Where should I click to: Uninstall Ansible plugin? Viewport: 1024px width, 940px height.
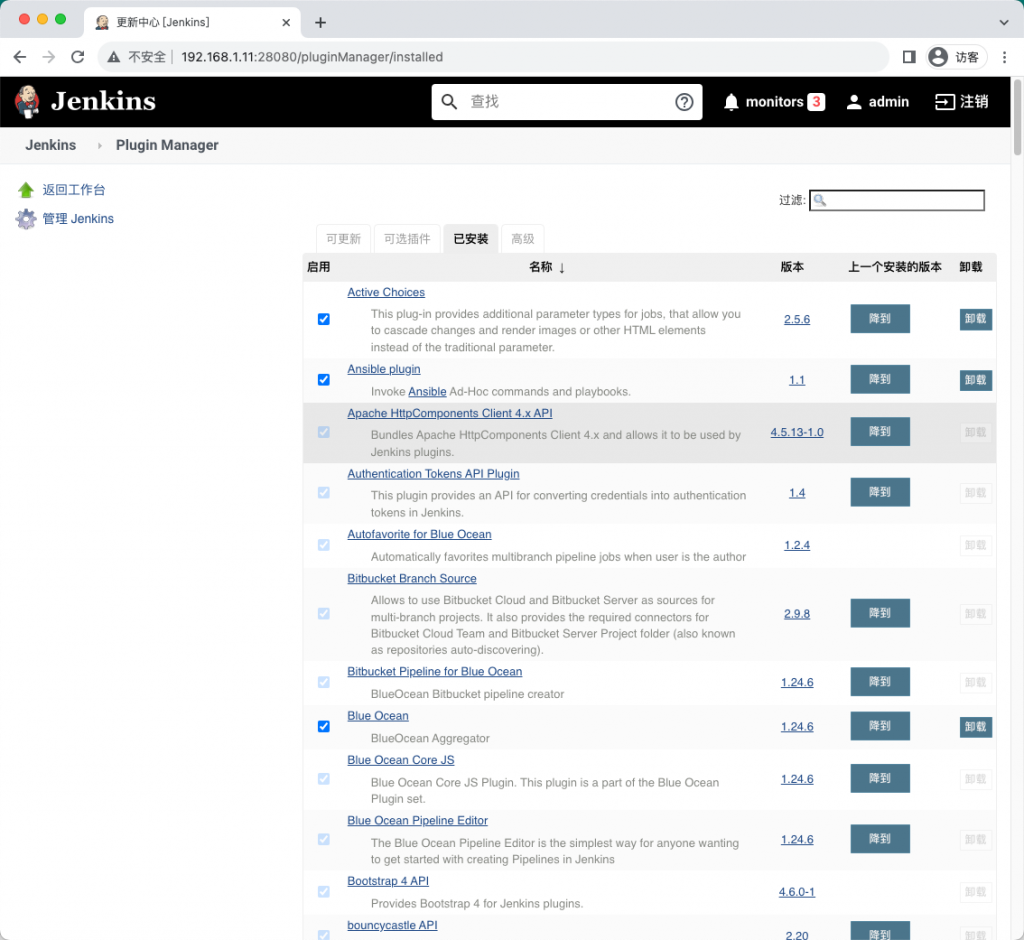coord(976,380)
